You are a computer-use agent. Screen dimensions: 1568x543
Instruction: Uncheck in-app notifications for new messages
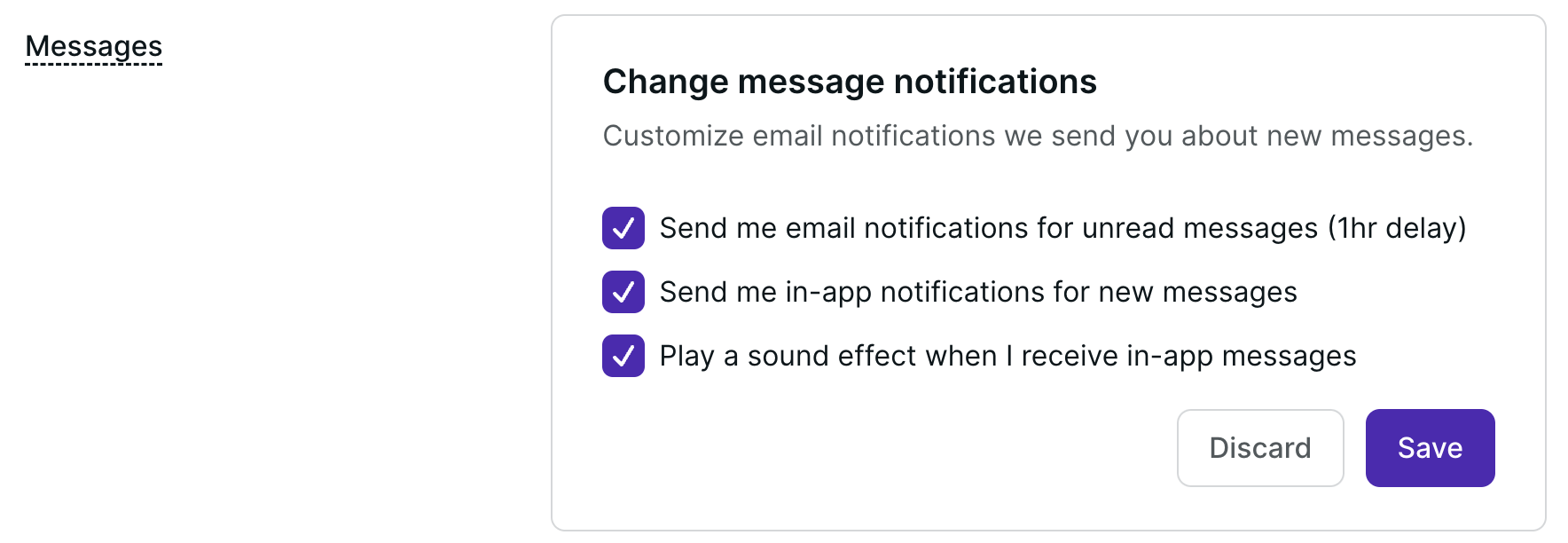(623, 292)
